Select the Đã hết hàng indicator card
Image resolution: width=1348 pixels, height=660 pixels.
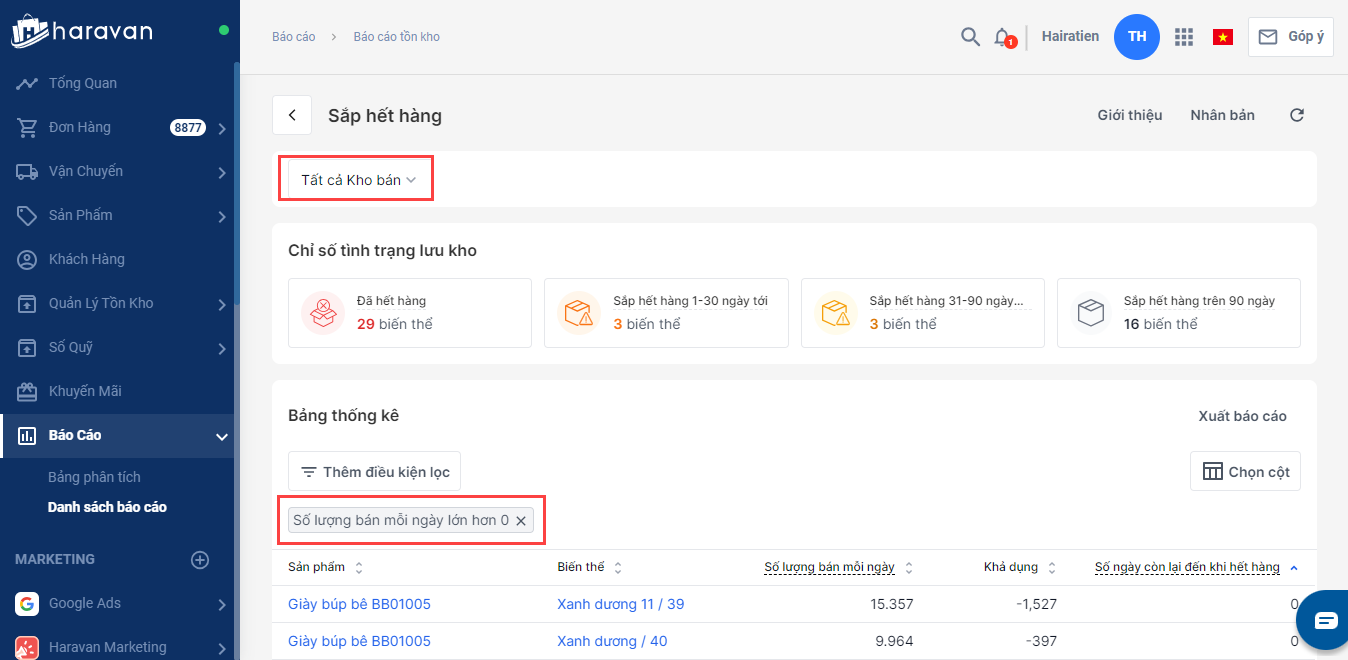tap(409, 313)
